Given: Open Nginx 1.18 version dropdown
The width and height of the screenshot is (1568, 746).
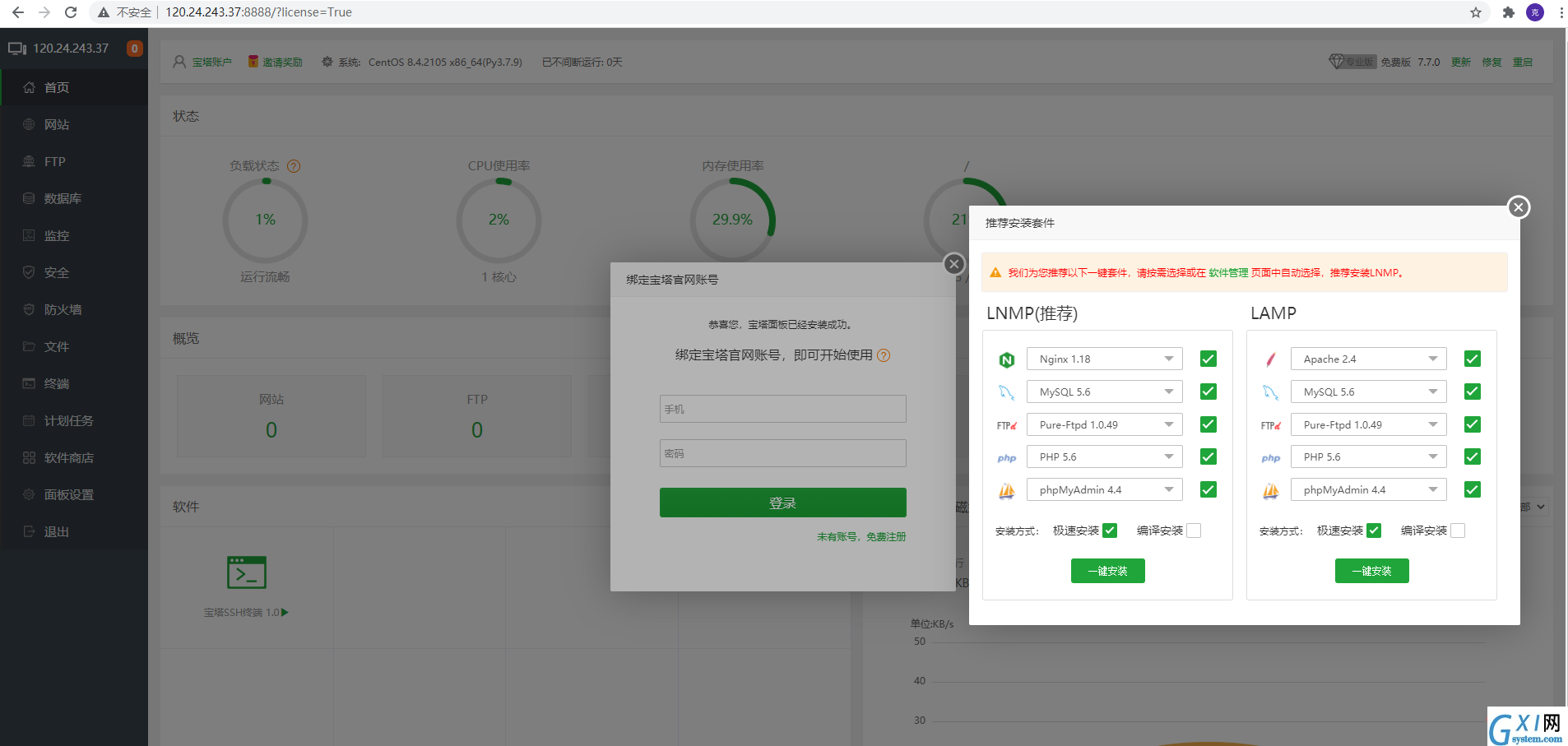Looking at the screenshot, I should pyautogui.click(x=1105, y=359).
